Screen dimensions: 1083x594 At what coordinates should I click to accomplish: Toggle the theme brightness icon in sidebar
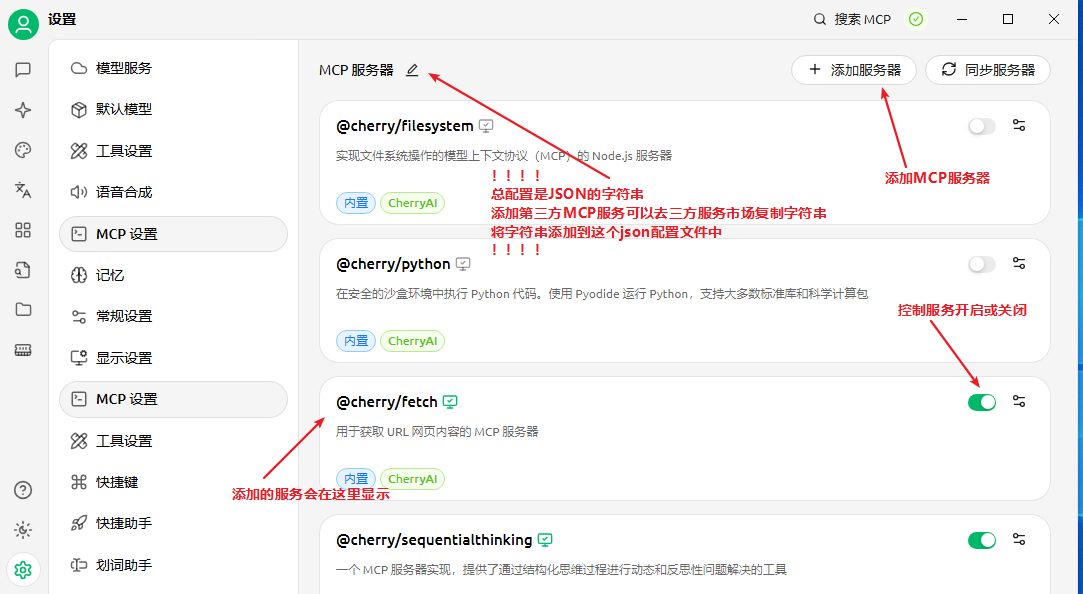23,530
